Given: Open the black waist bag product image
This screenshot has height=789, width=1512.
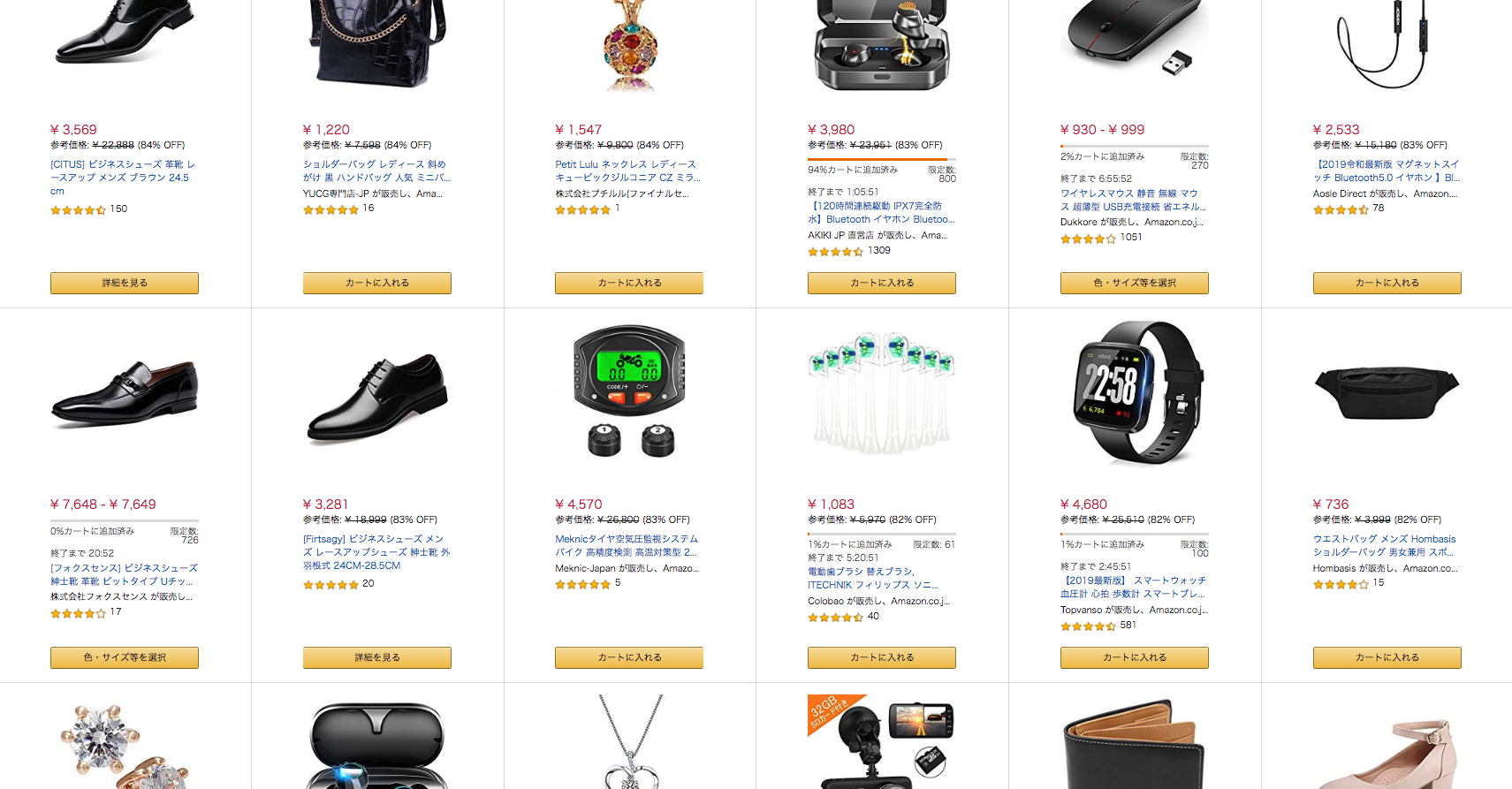Looking at the screenshot, I should 1387,392.
